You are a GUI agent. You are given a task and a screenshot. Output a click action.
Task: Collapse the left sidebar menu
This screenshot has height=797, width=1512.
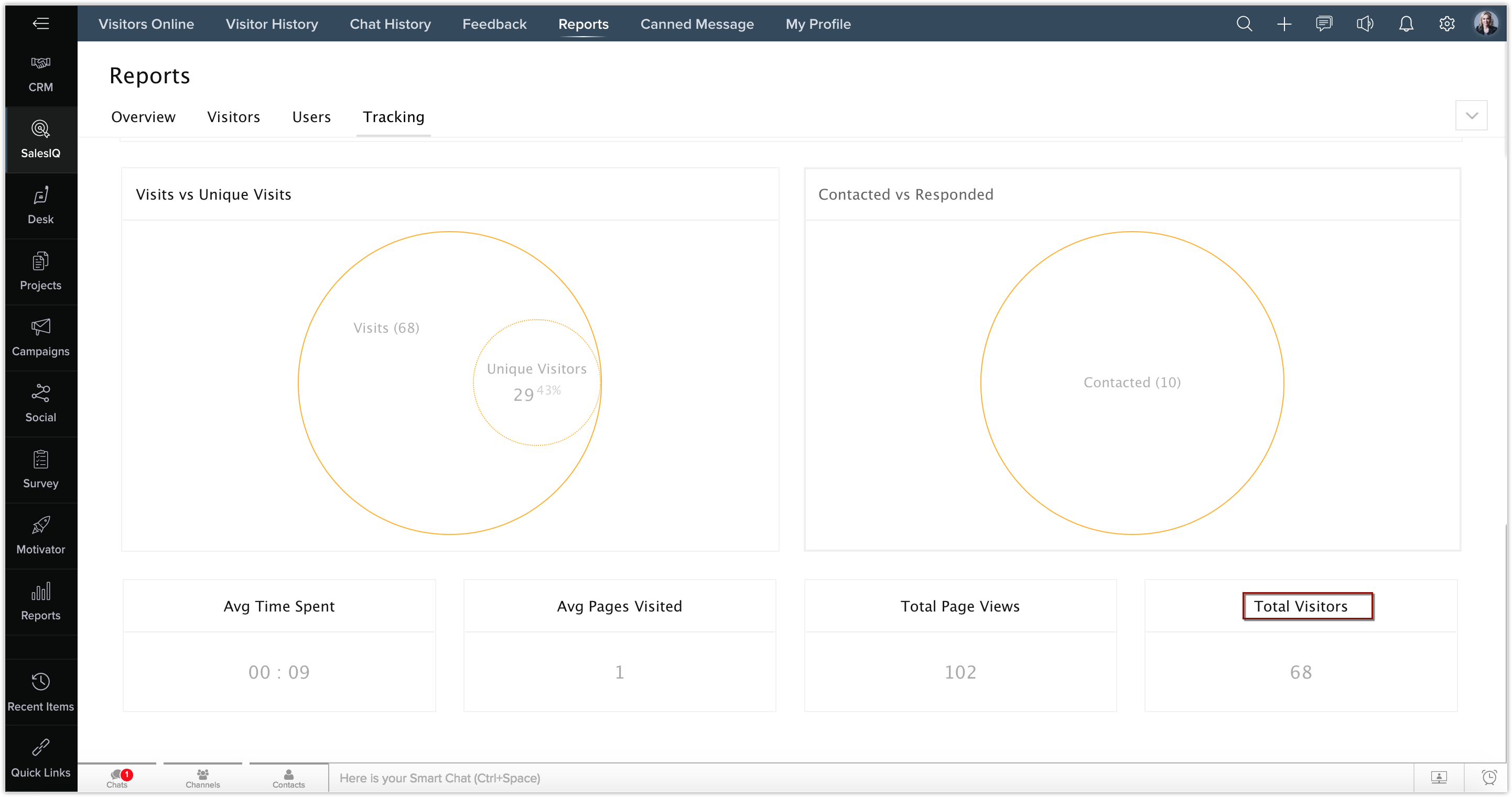coord(40,24)
